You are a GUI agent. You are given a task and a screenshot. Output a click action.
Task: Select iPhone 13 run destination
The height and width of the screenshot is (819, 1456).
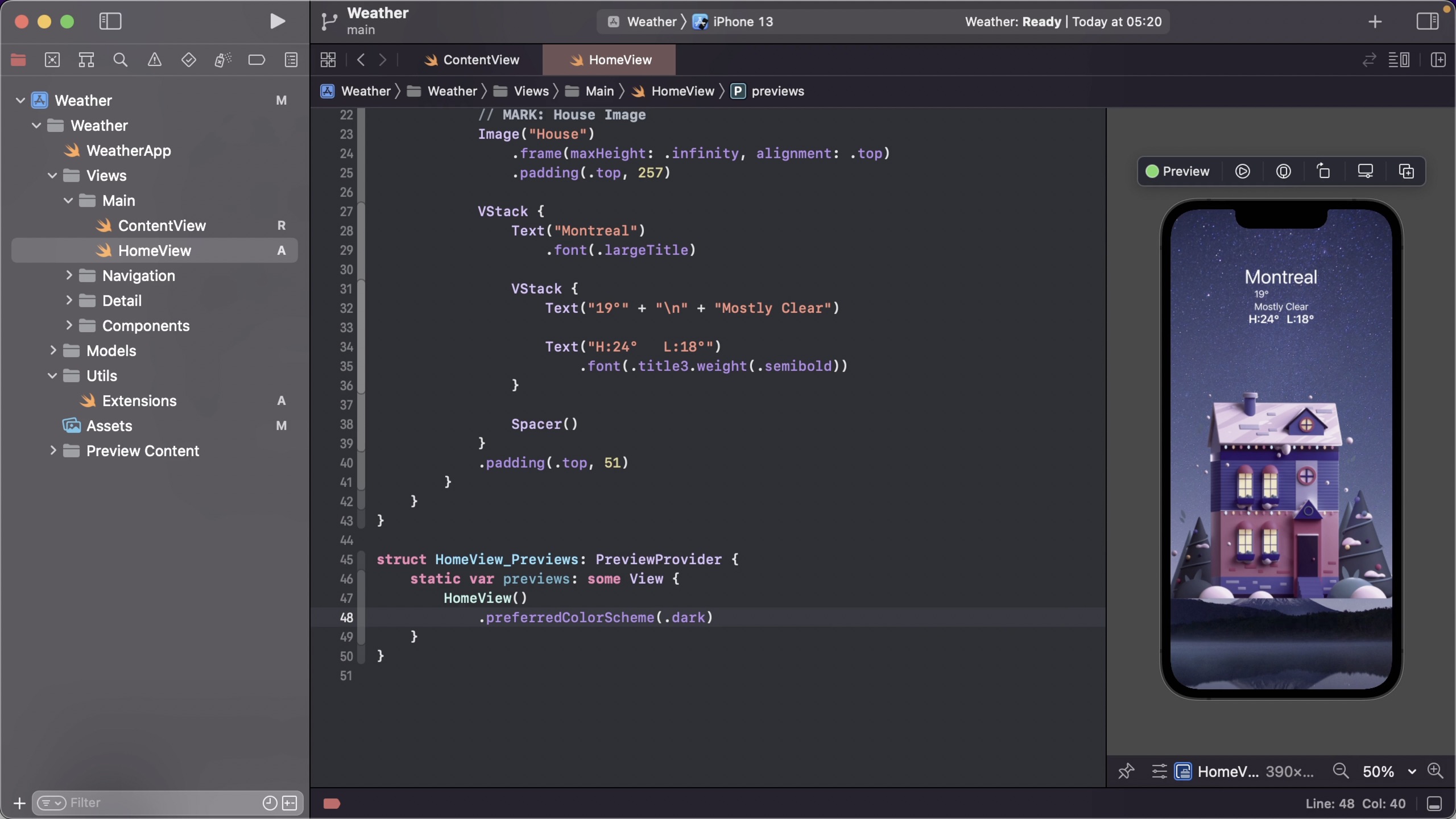742,22
